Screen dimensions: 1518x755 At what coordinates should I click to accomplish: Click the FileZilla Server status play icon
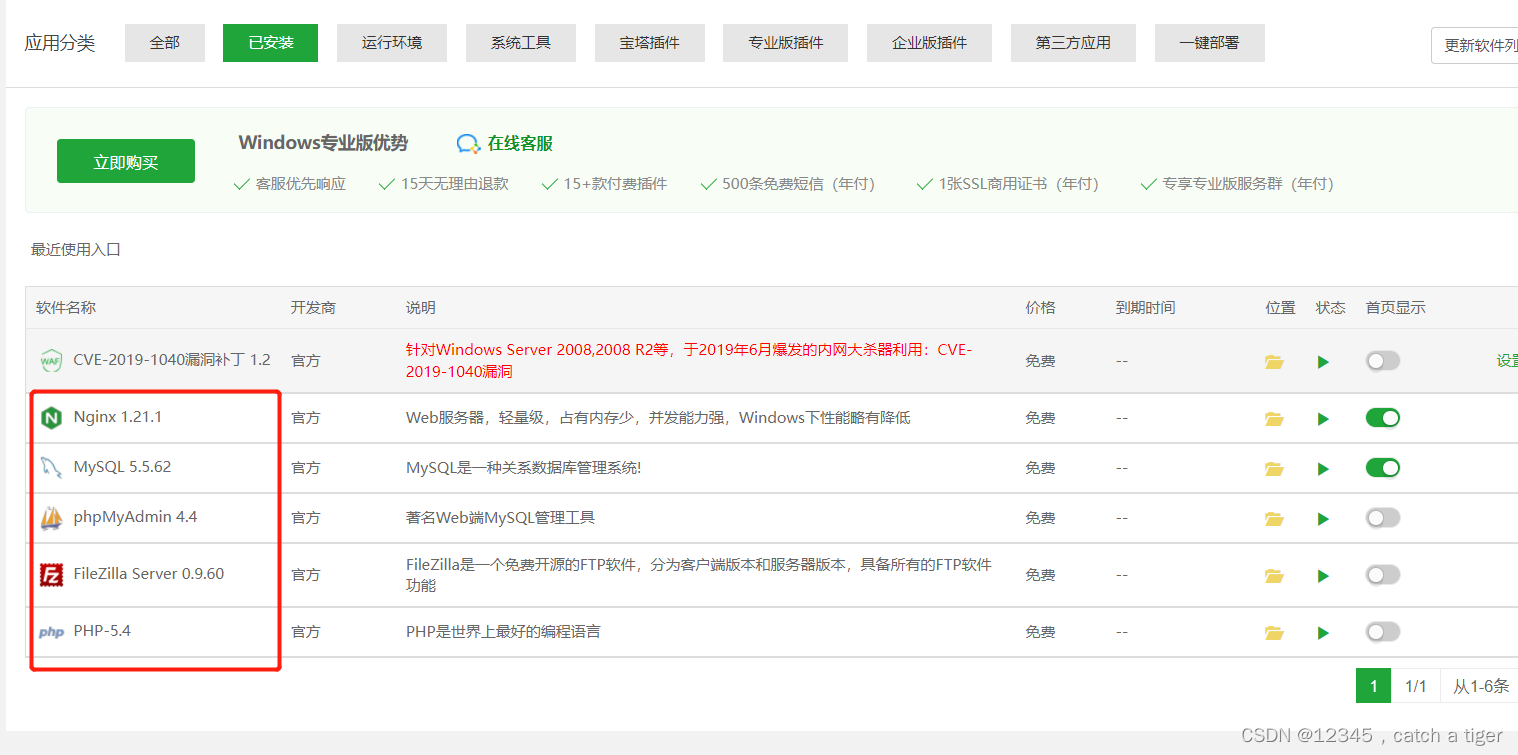tap(1324, 576)
